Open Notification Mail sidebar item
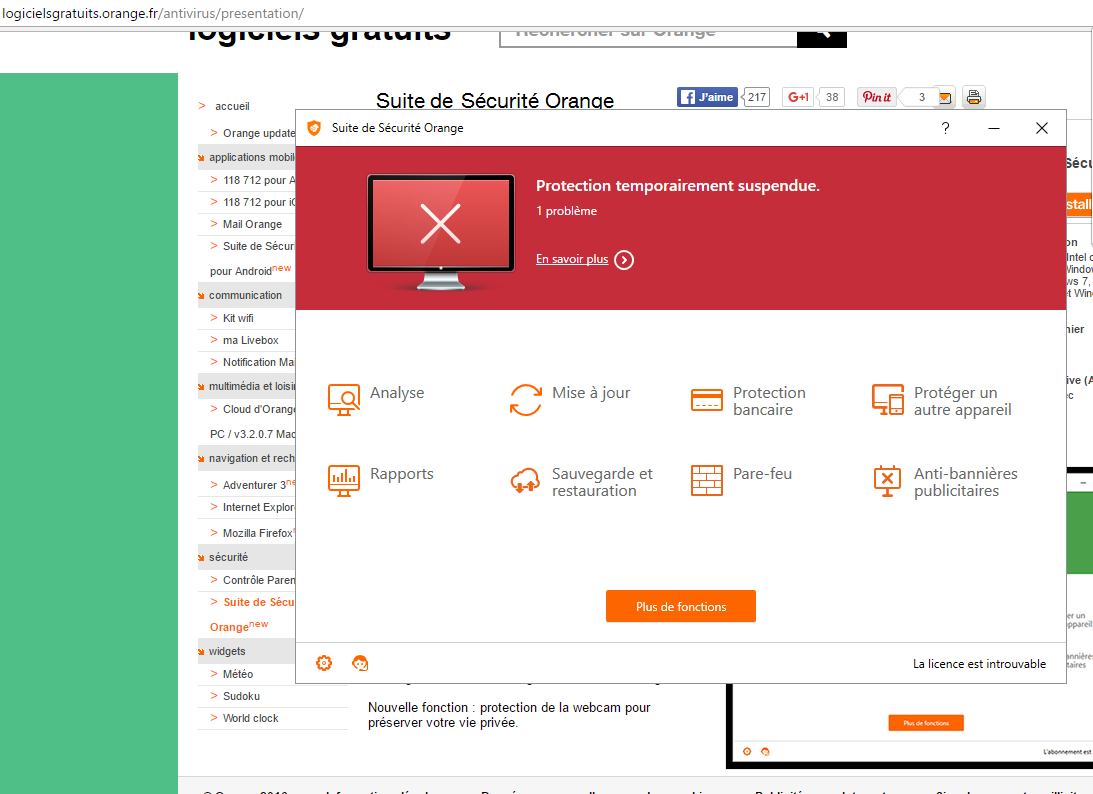 pos(259,362)
